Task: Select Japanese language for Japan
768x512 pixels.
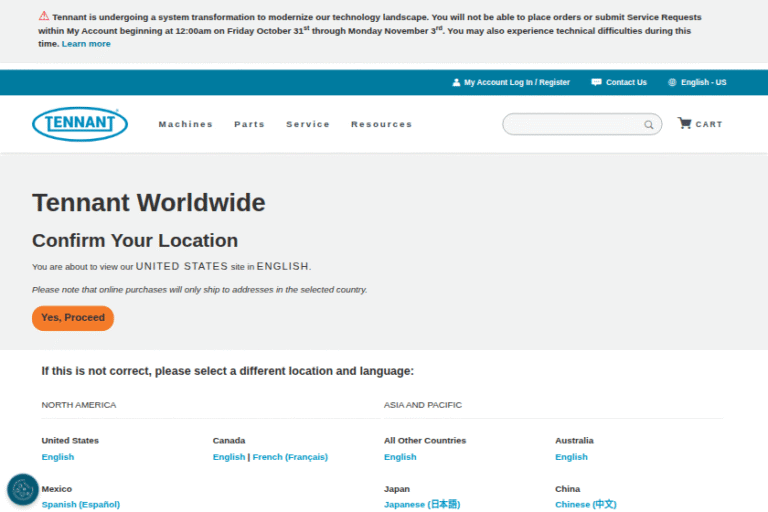Action: point(422,504)
